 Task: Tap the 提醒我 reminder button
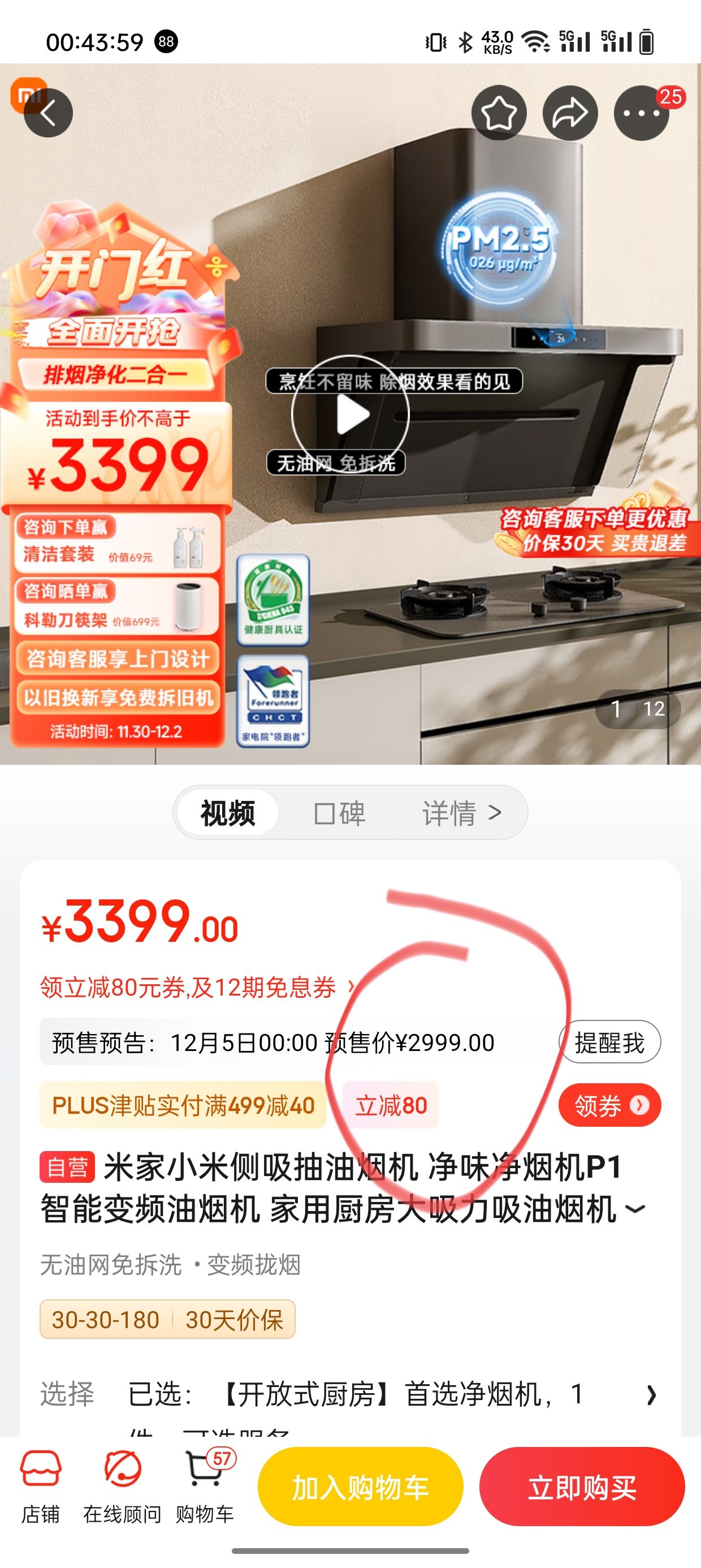coord(610,1042)
